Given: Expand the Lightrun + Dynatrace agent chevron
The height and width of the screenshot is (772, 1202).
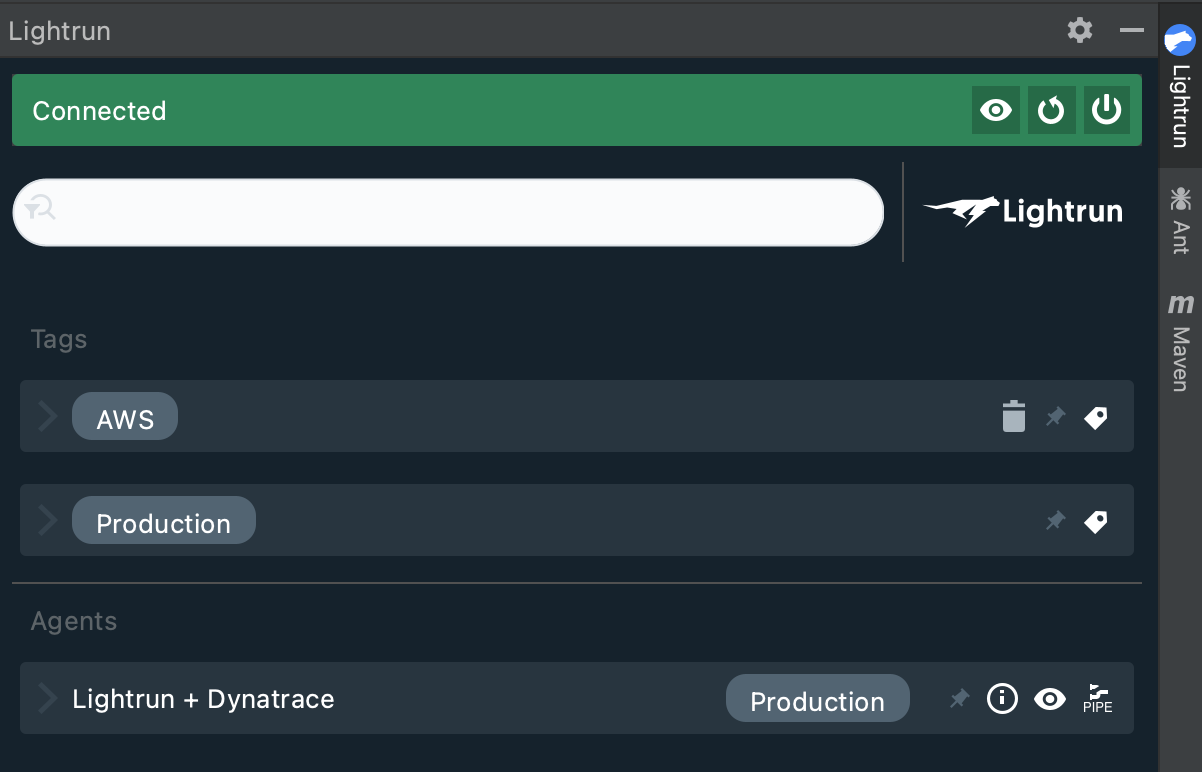Looking at the screenshot, I should 47,698.
